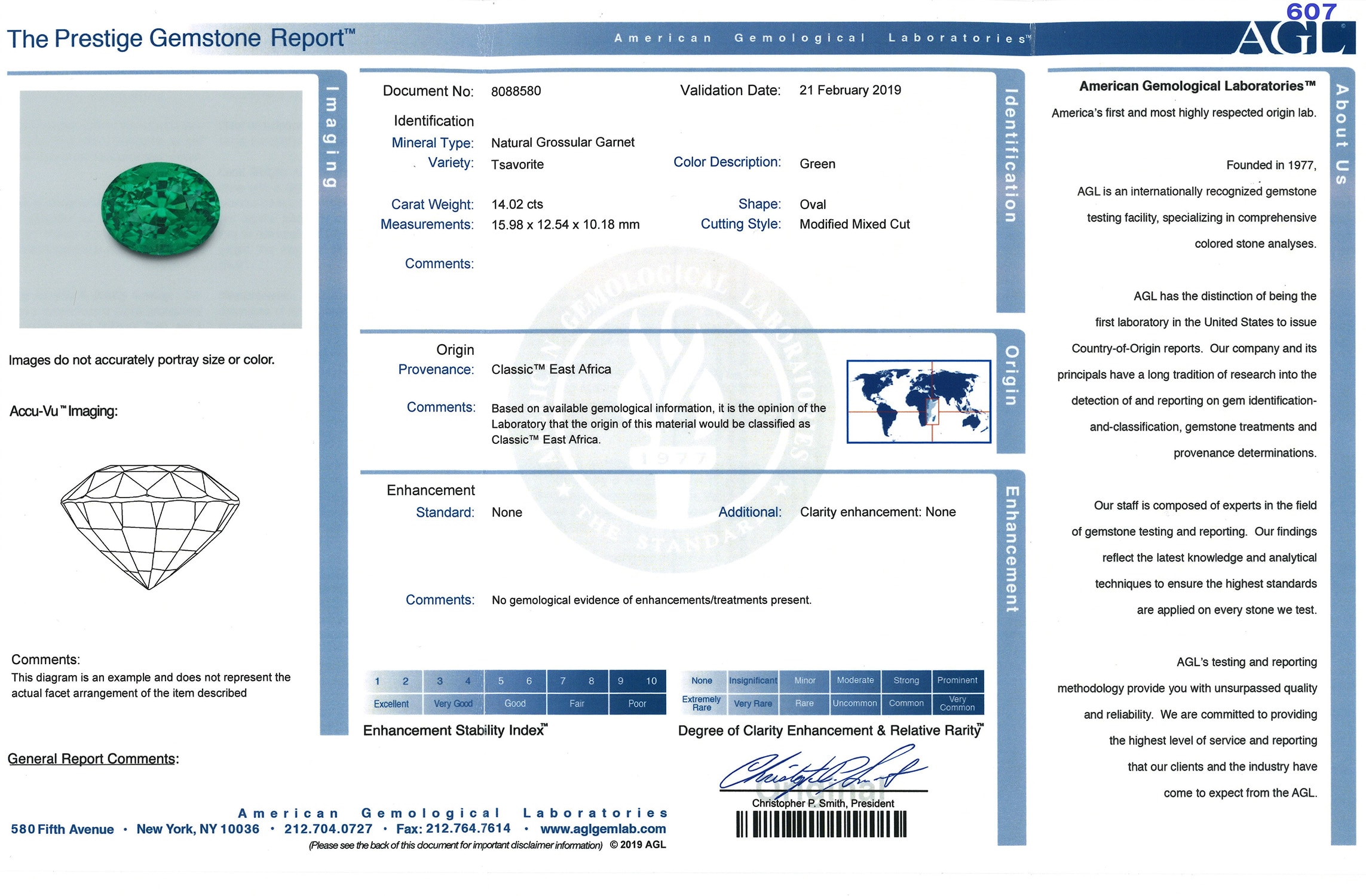Click the Poor stability index cell
This screenshot has height=896, width=1366.
[637, 704]
